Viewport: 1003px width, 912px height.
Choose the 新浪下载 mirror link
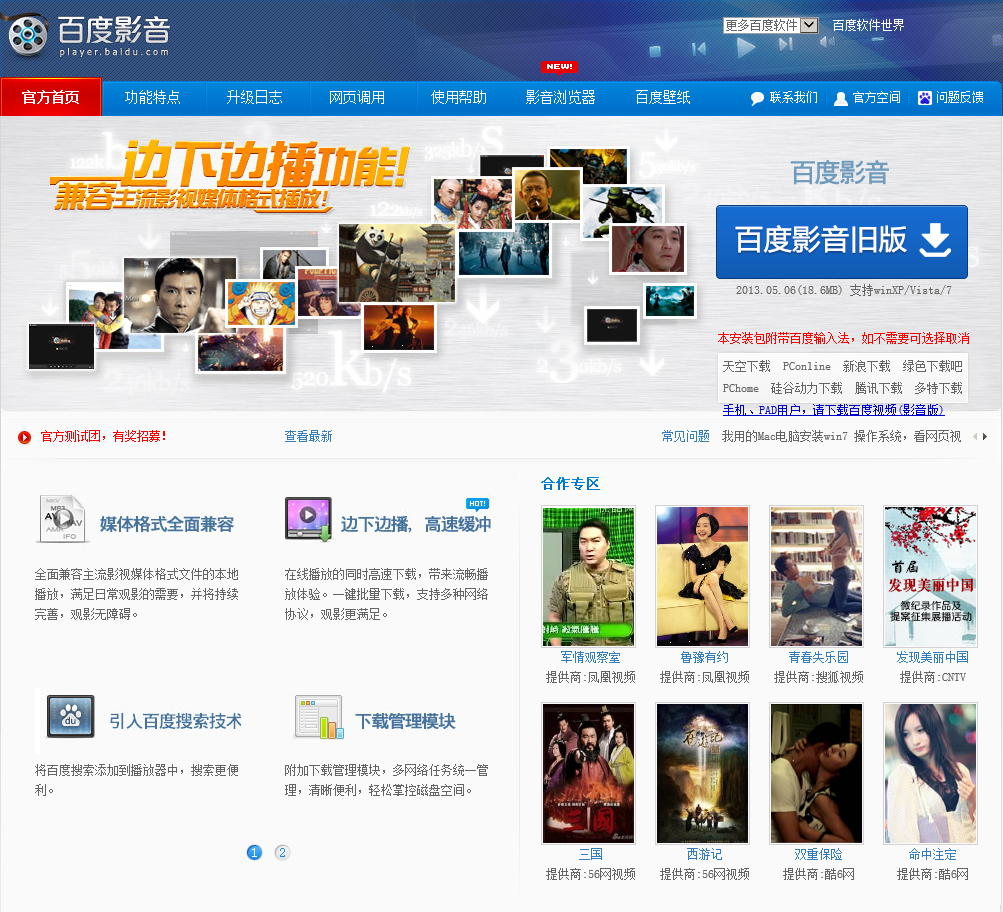[866, 366]
